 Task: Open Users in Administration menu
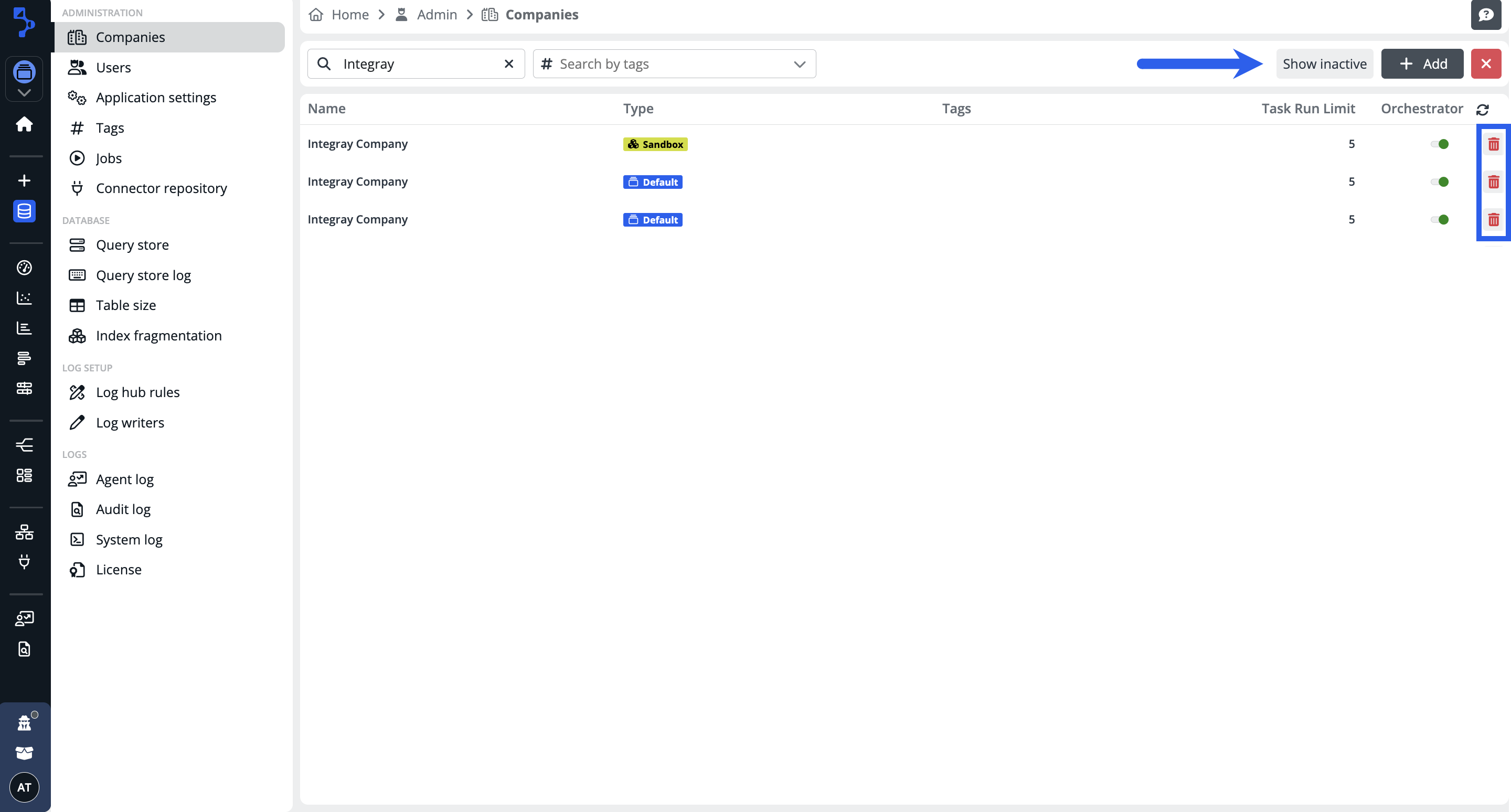tap(113, 68)
